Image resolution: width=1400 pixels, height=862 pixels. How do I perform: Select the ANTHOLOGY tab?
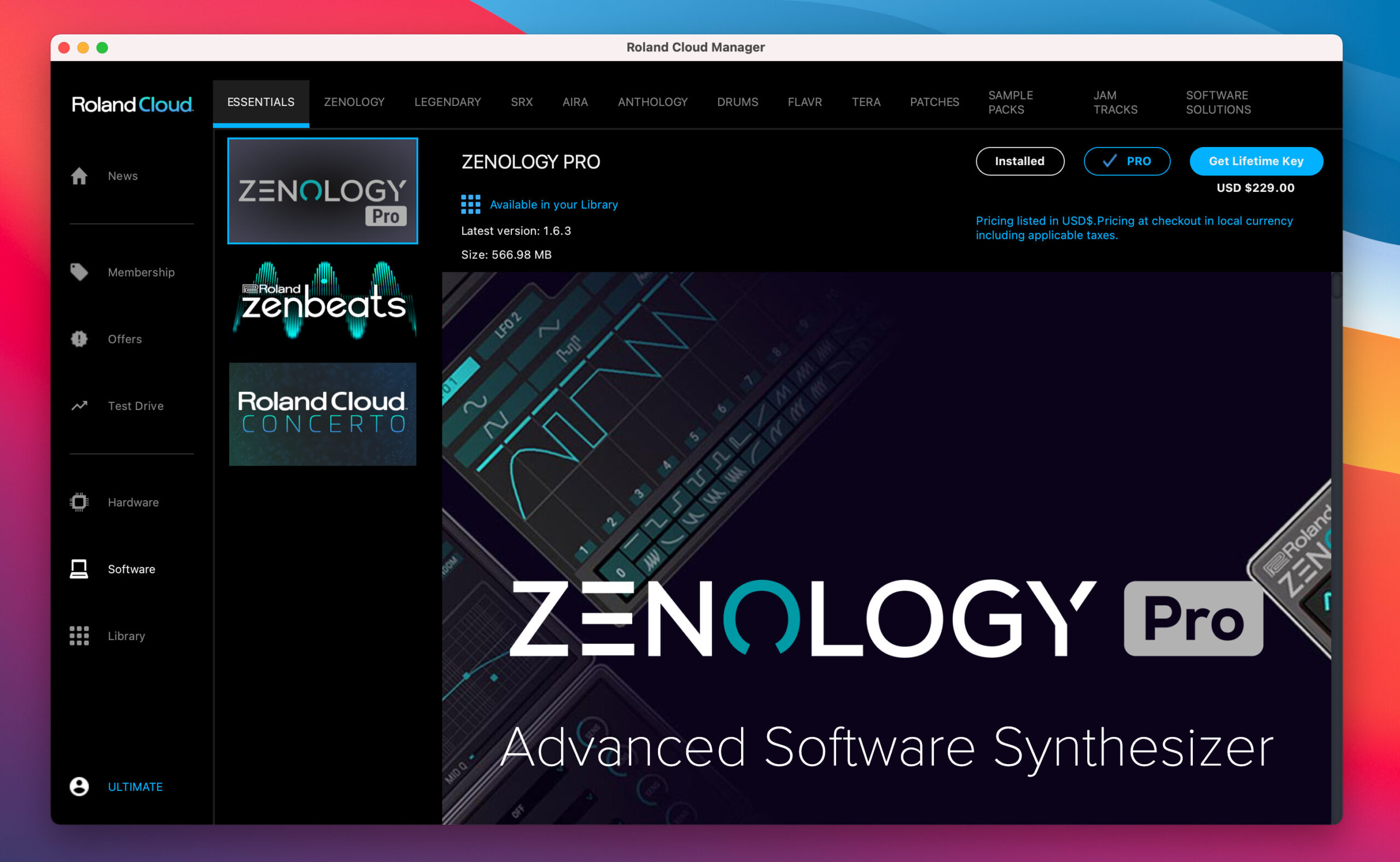(x=653, y=102)
